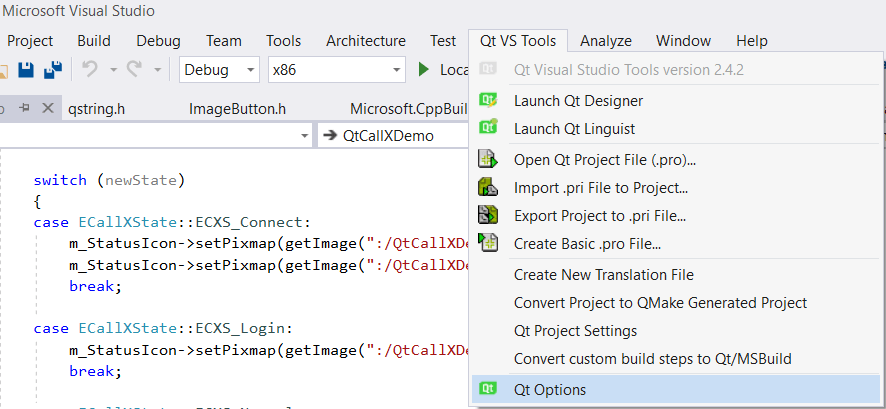886x409 pixels.
Task: Select Launch Qt Designer
Action: tap(676, 101)
